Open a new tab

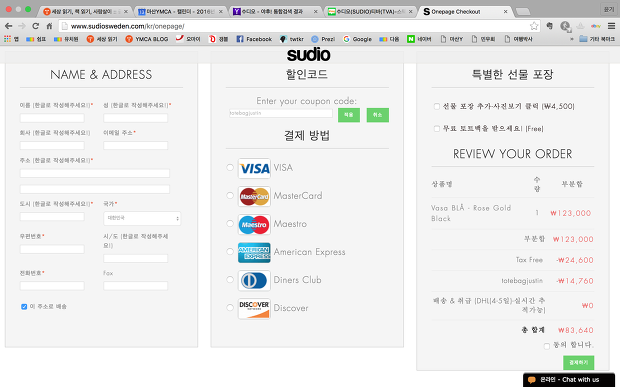523,12
